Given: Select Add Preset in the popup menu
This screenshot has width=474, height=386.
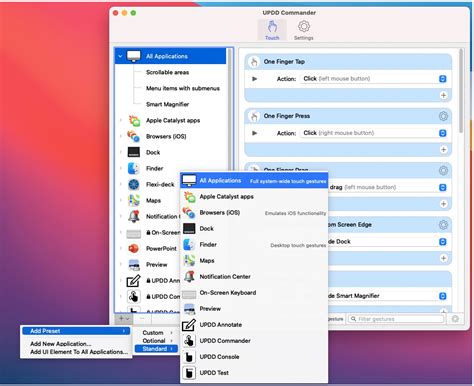Looking at the screenshot, I should (x=77, y=331).
